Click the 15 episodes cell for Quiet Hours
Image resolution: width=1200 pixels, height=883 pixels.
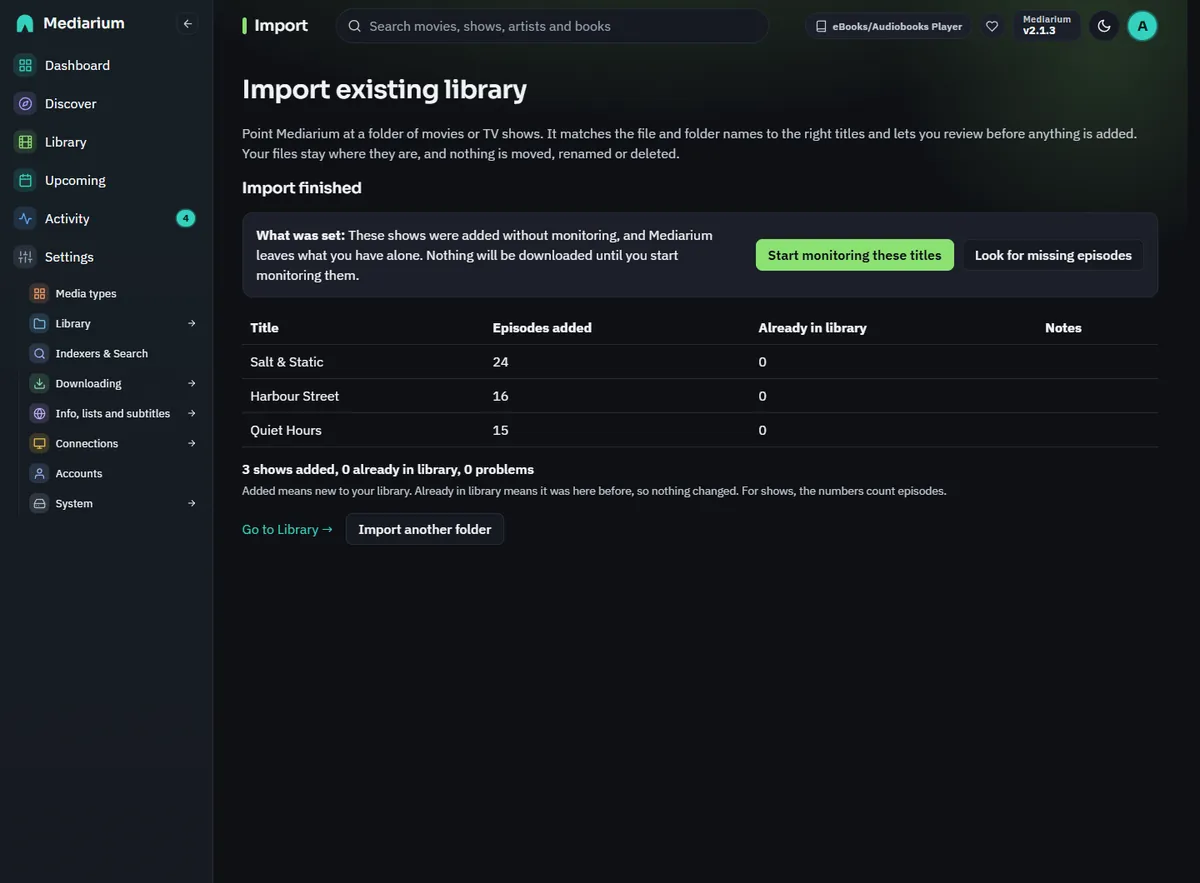pyautogui.click(x=501, y=430)
